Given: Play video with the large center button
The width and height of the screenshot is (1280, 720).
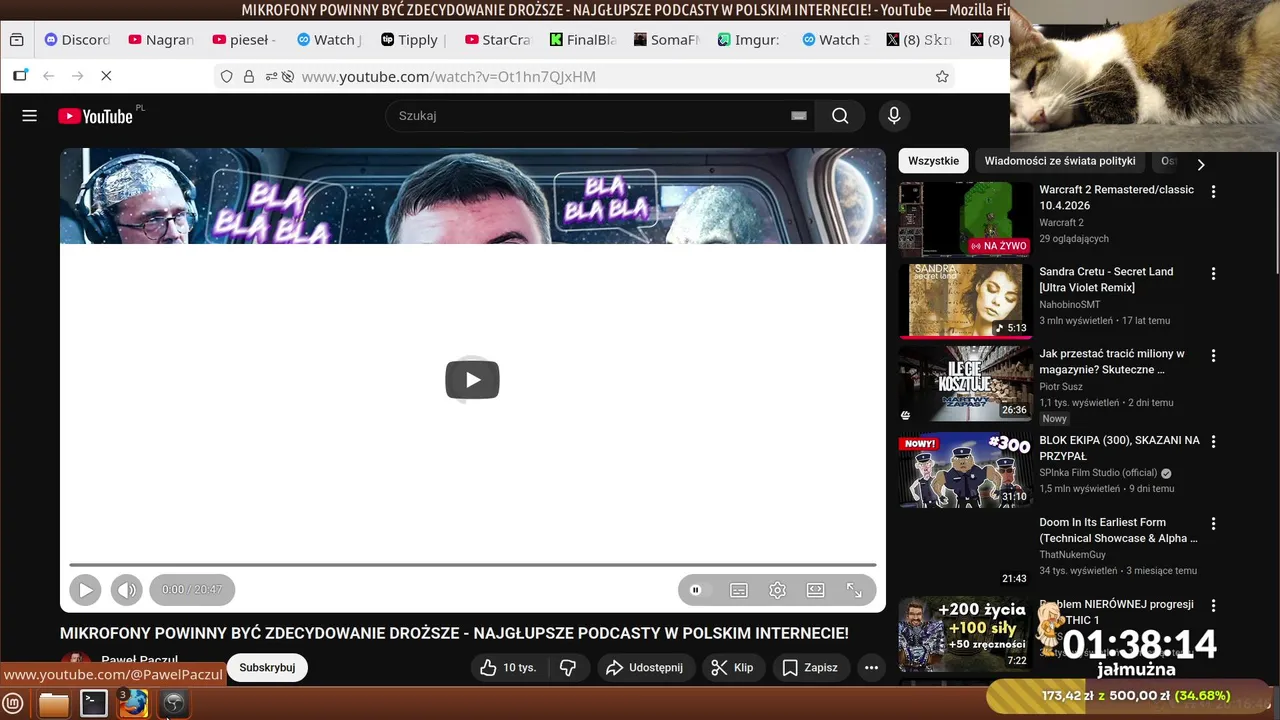Looking at the screenshot, I should pos(472,379).
